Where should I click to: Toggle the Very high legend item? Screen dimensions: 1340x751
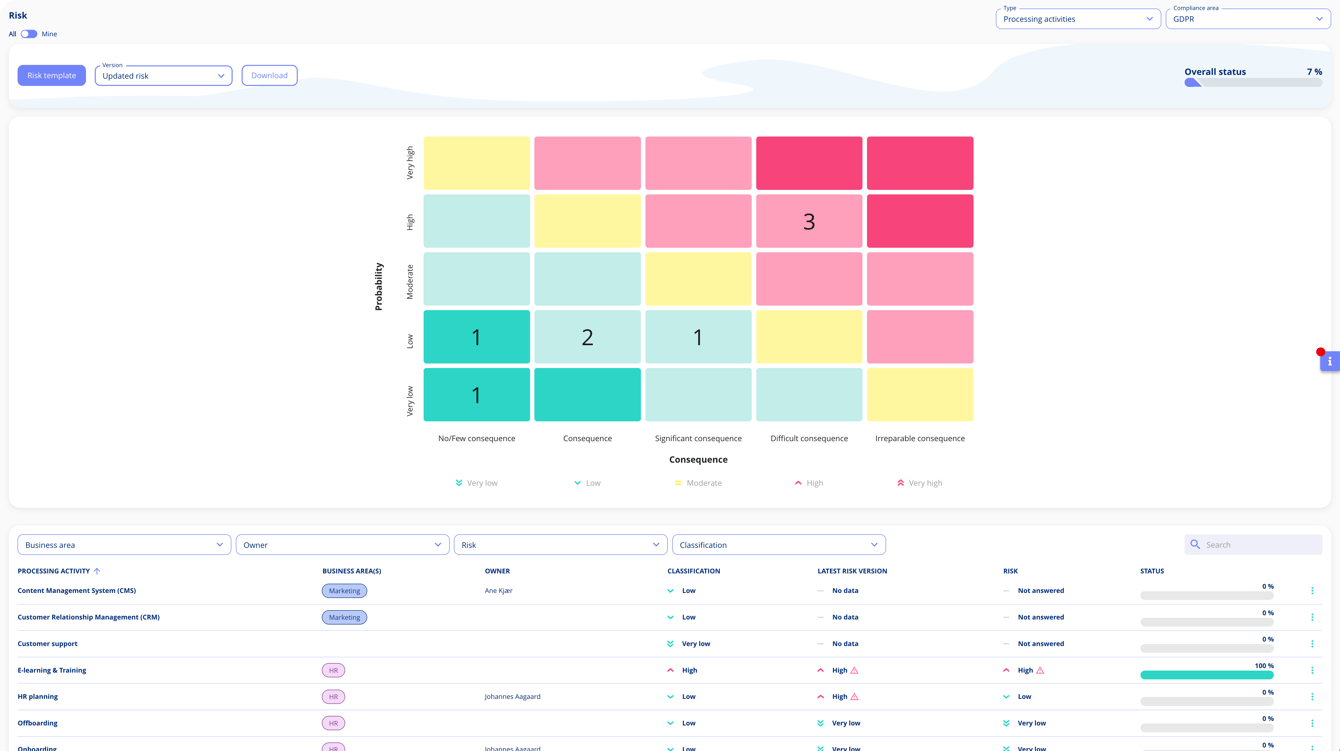[919, 483]
